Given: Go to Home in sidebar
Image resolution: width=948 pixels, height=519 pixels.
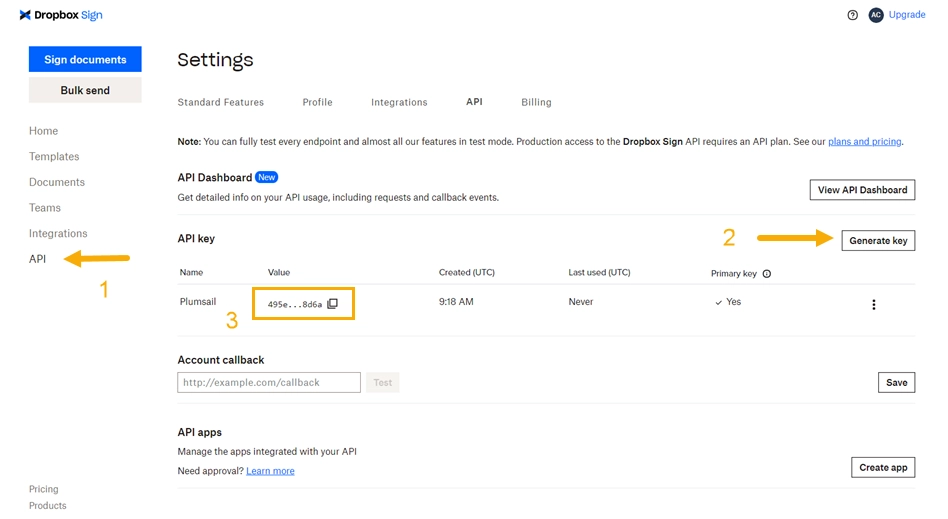Looking at the screenshot, I should [44, 131].
